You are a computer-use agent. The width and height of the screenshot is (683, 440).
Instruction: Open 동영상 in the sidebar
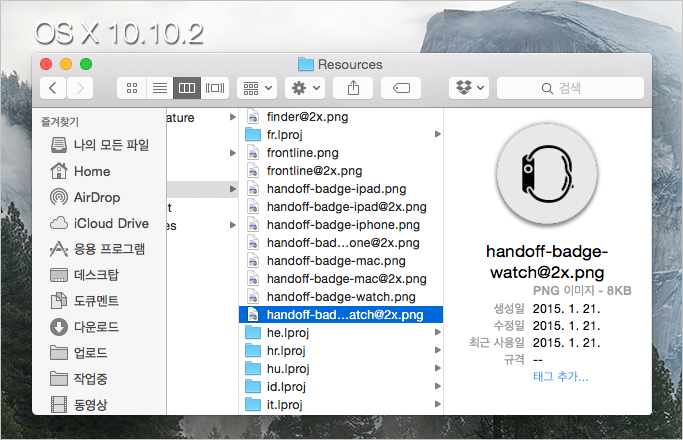[79, 405]
